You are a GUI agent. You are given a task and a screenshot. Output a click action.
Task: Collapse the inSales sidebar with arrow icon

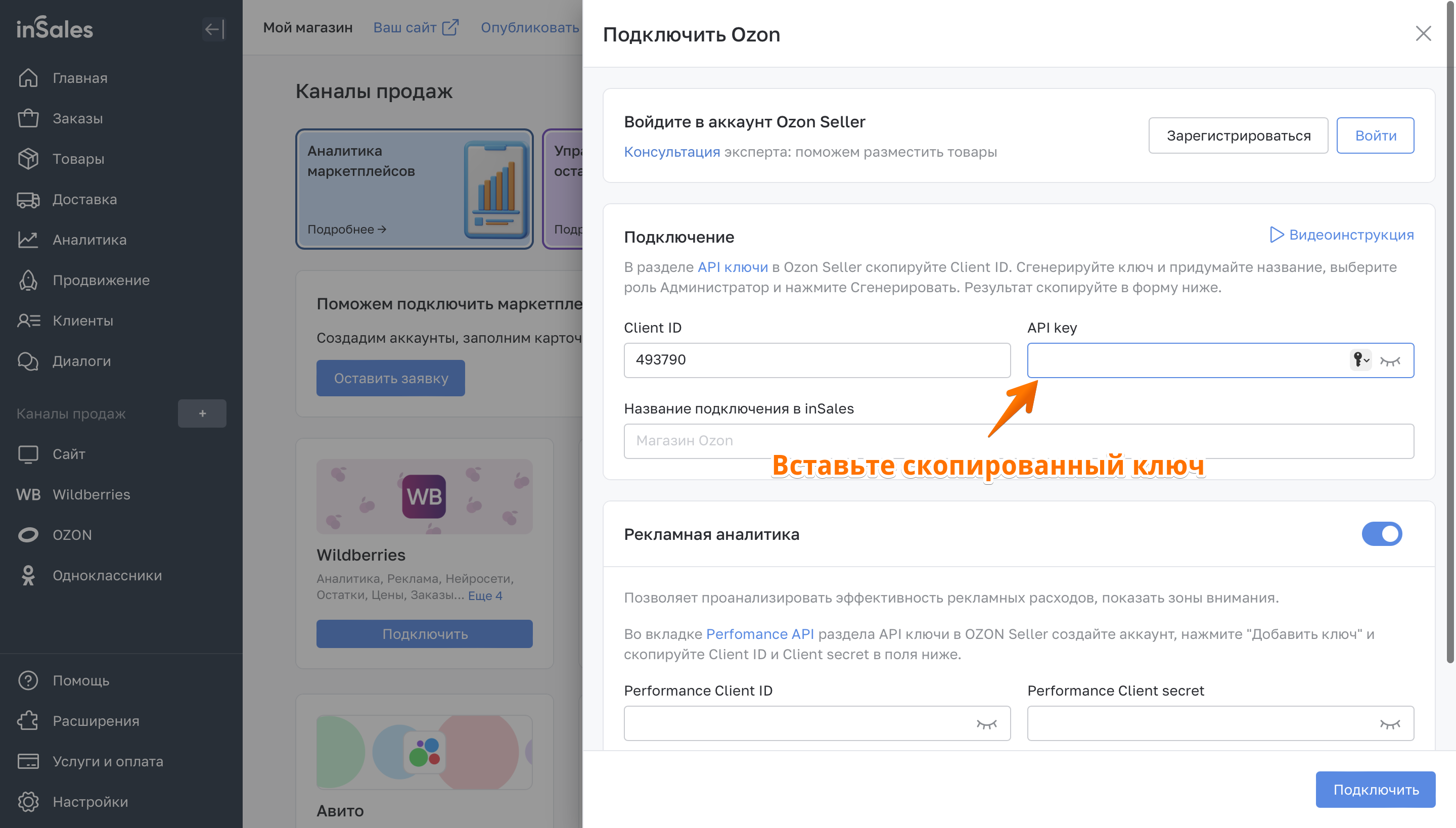pos(214,29)
